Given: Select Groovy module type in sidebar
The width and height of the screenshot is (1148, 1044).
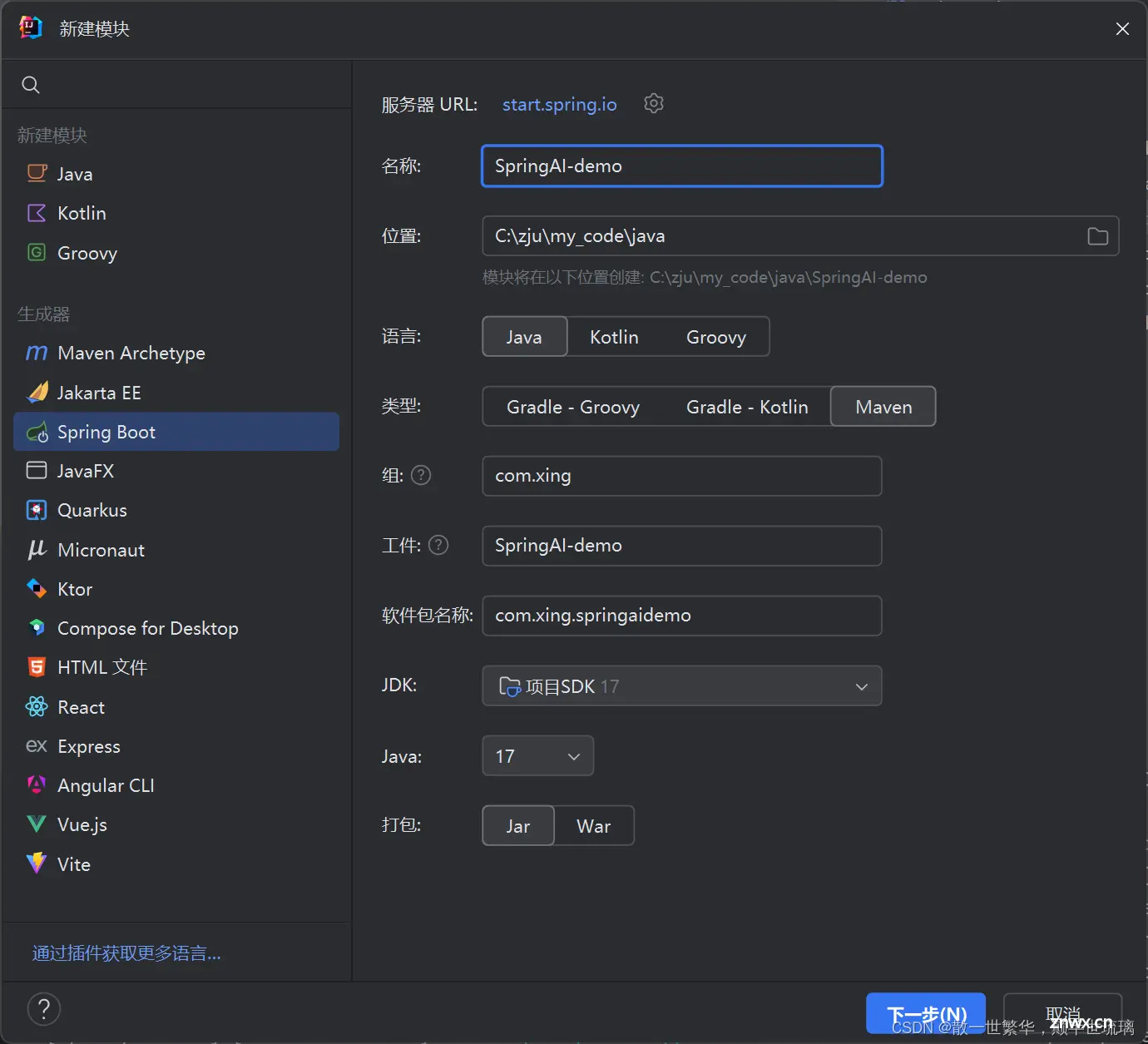Looking at the screenshot, I should click(x=176, y=253).
